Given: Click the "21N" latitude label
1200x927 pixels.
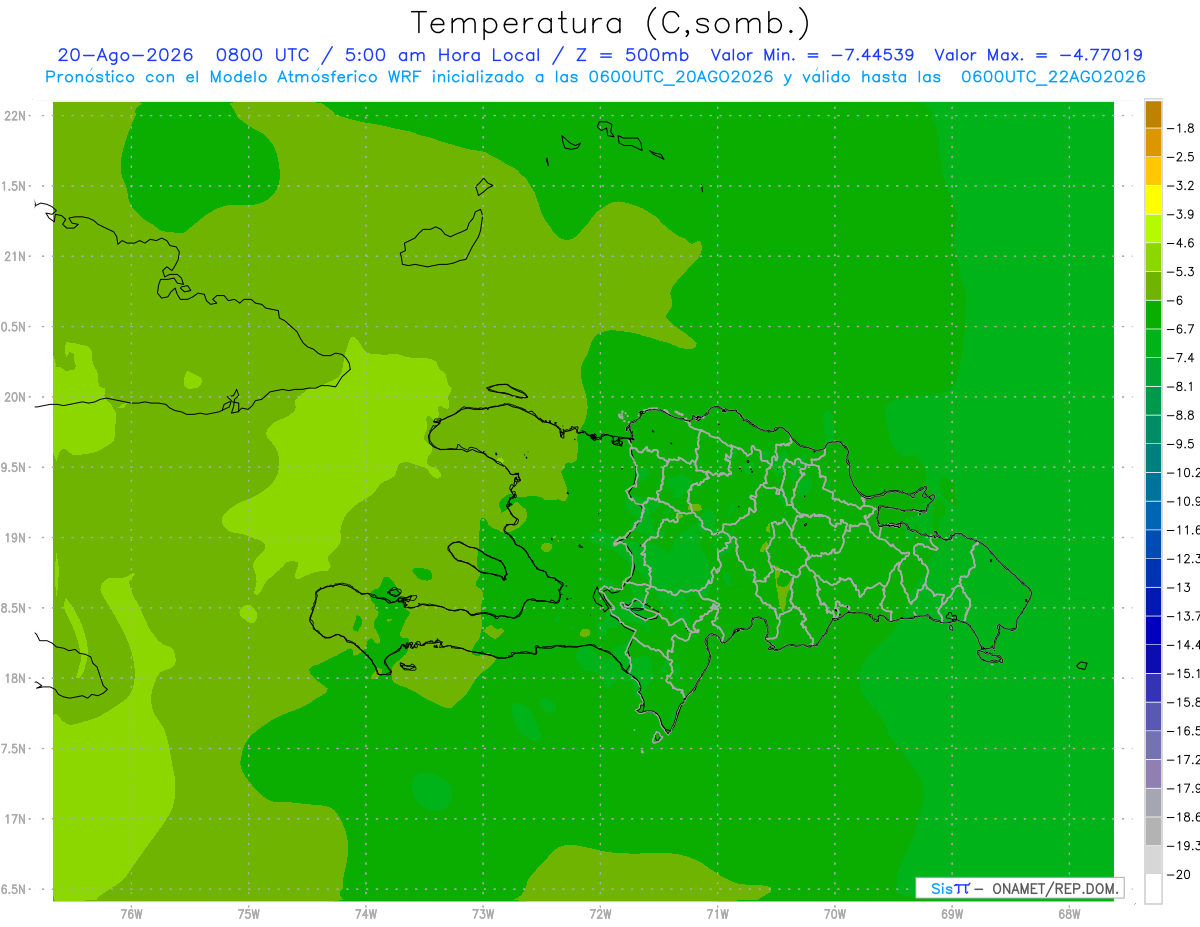Looking at the screenshot, I should pos(14,256).
